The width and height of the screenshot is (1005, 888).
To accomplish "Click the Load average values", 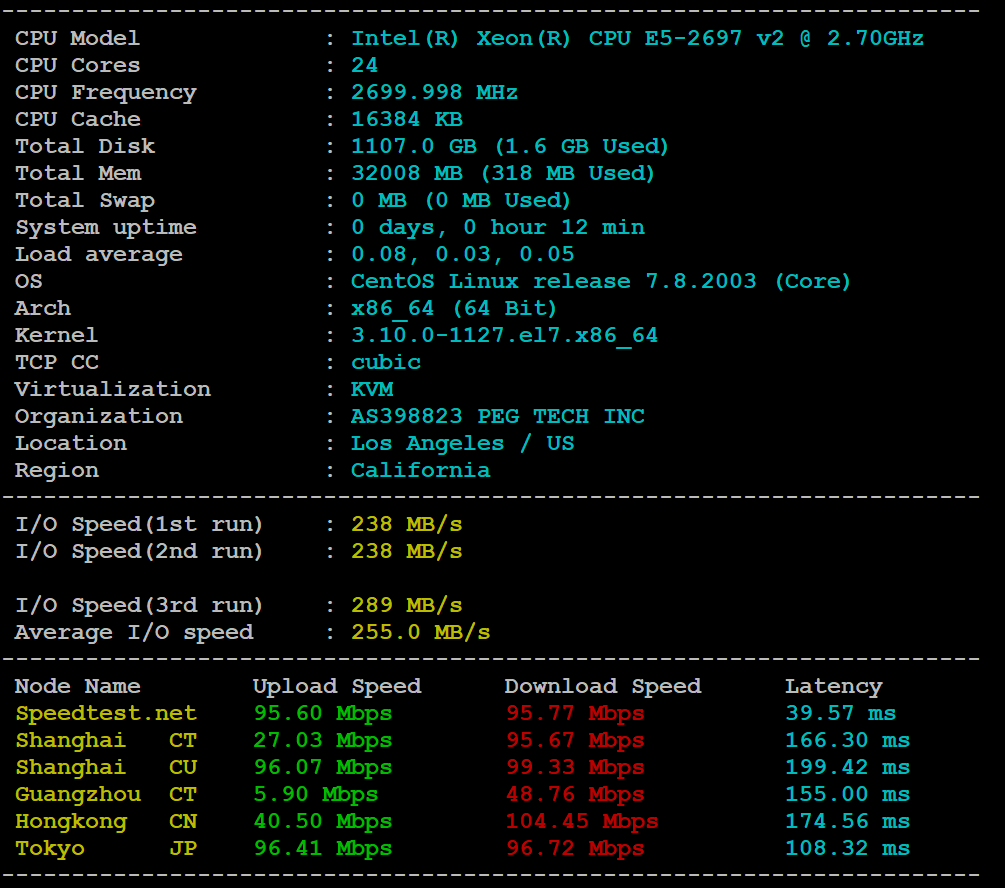I will [x=462, y=255].
